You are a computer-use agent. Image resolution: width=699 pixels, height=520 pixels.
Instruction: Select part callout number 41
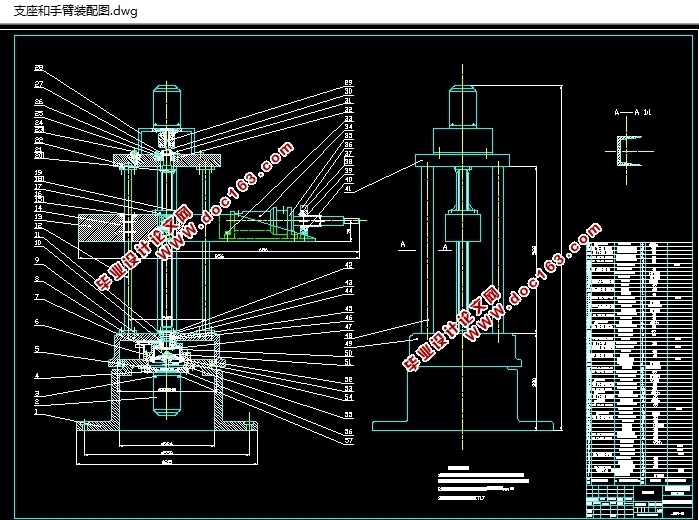coord(348,188)
